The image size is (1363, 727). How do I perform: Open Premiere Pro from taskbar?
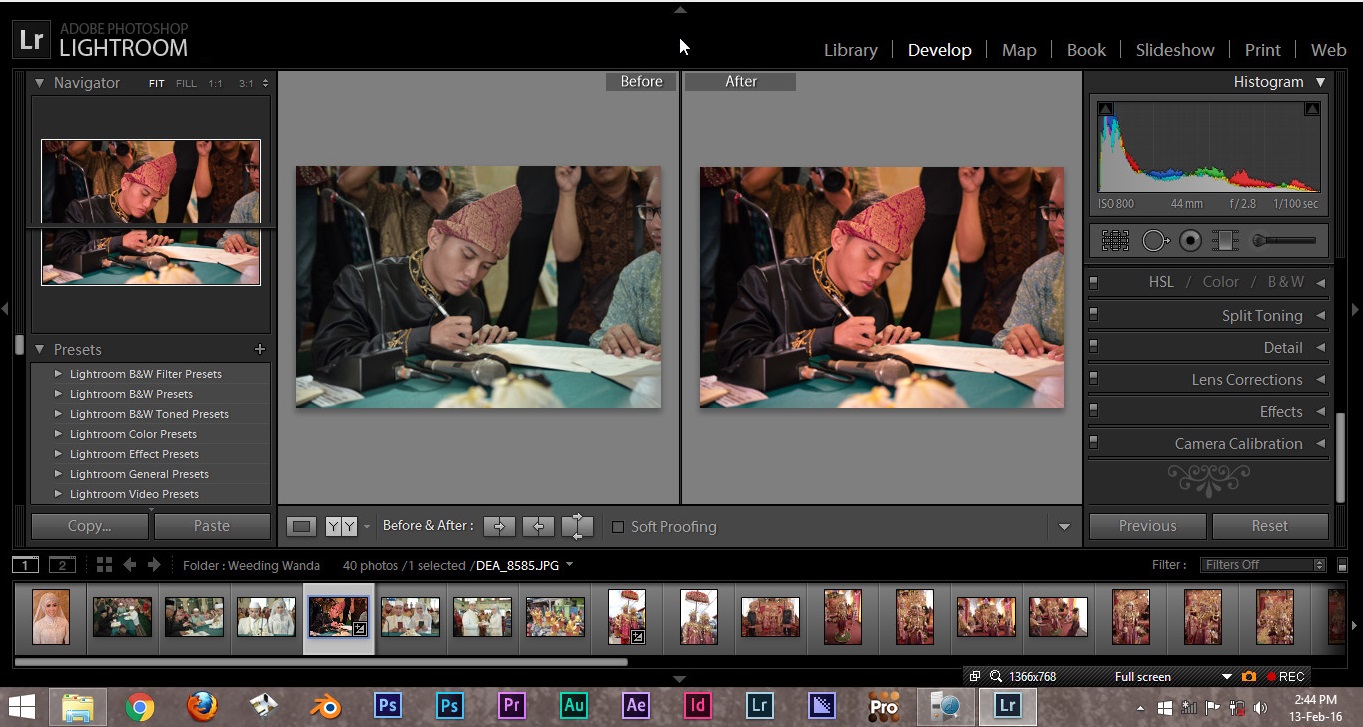point(512,707)
